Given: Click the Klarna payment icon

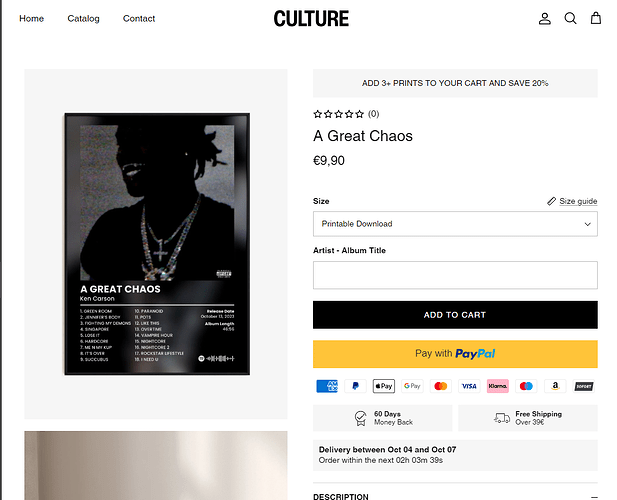Looking at the screenshot, I should (x=498, y=386).
